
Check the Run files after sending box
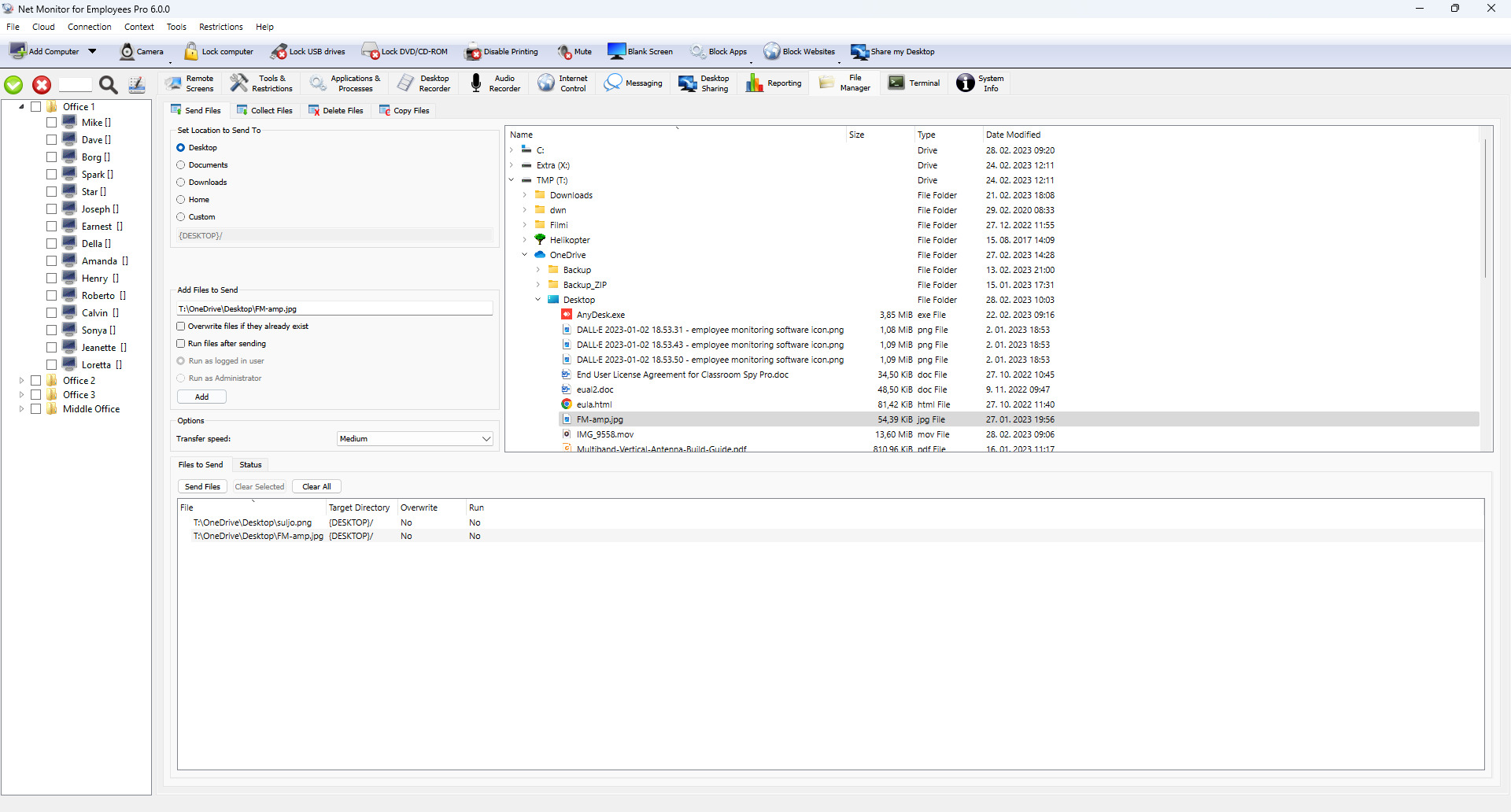(x=181, y=344)
